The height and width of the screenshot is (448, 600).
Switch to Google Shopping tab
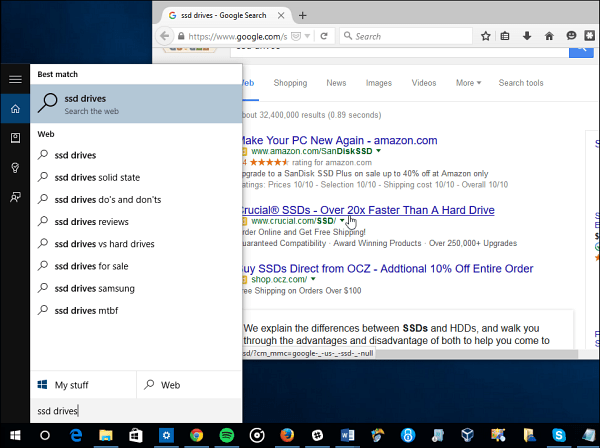point(290,83)
